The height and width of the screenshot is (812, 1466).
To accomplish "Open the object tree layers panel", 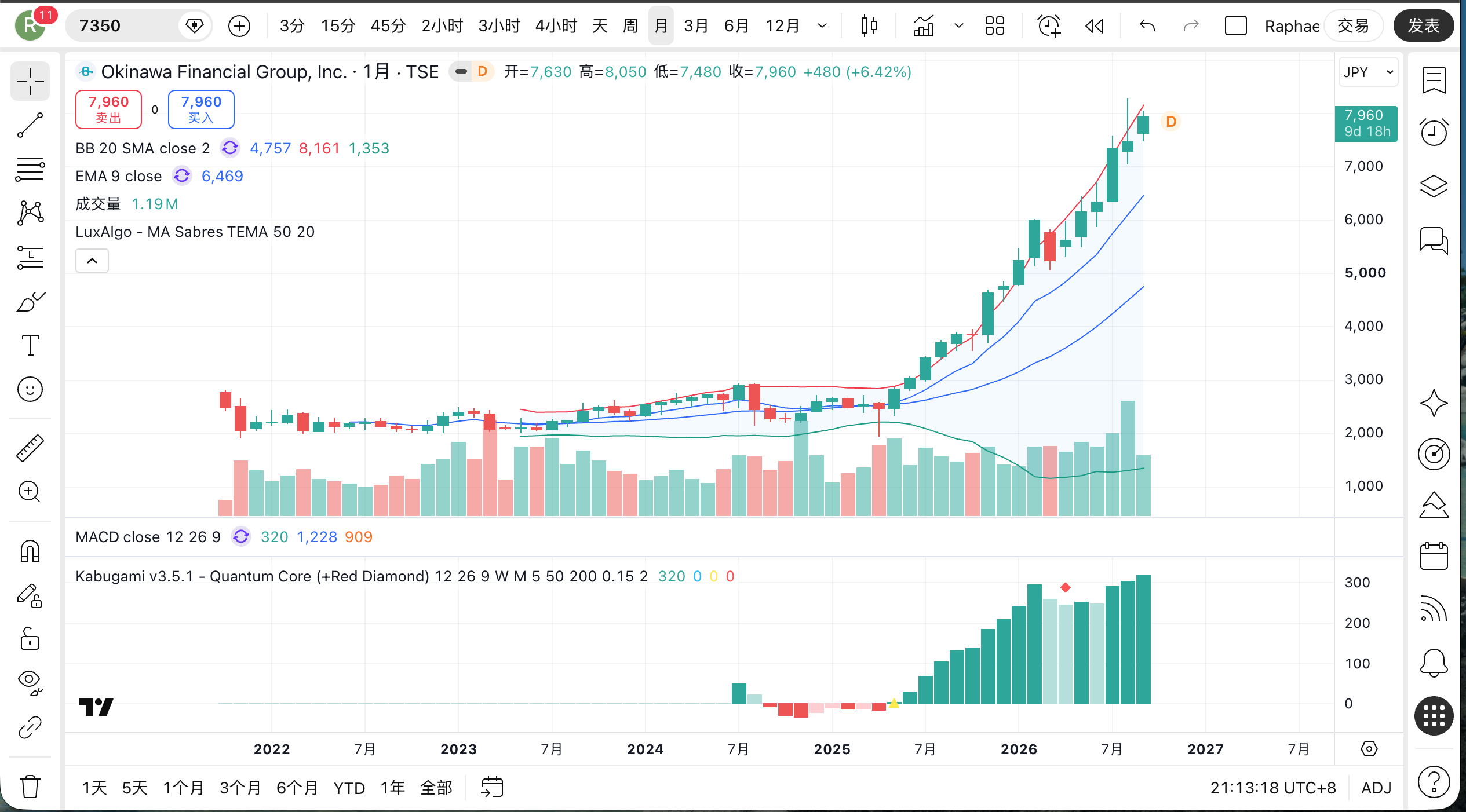I will (x=1434, y=186).
